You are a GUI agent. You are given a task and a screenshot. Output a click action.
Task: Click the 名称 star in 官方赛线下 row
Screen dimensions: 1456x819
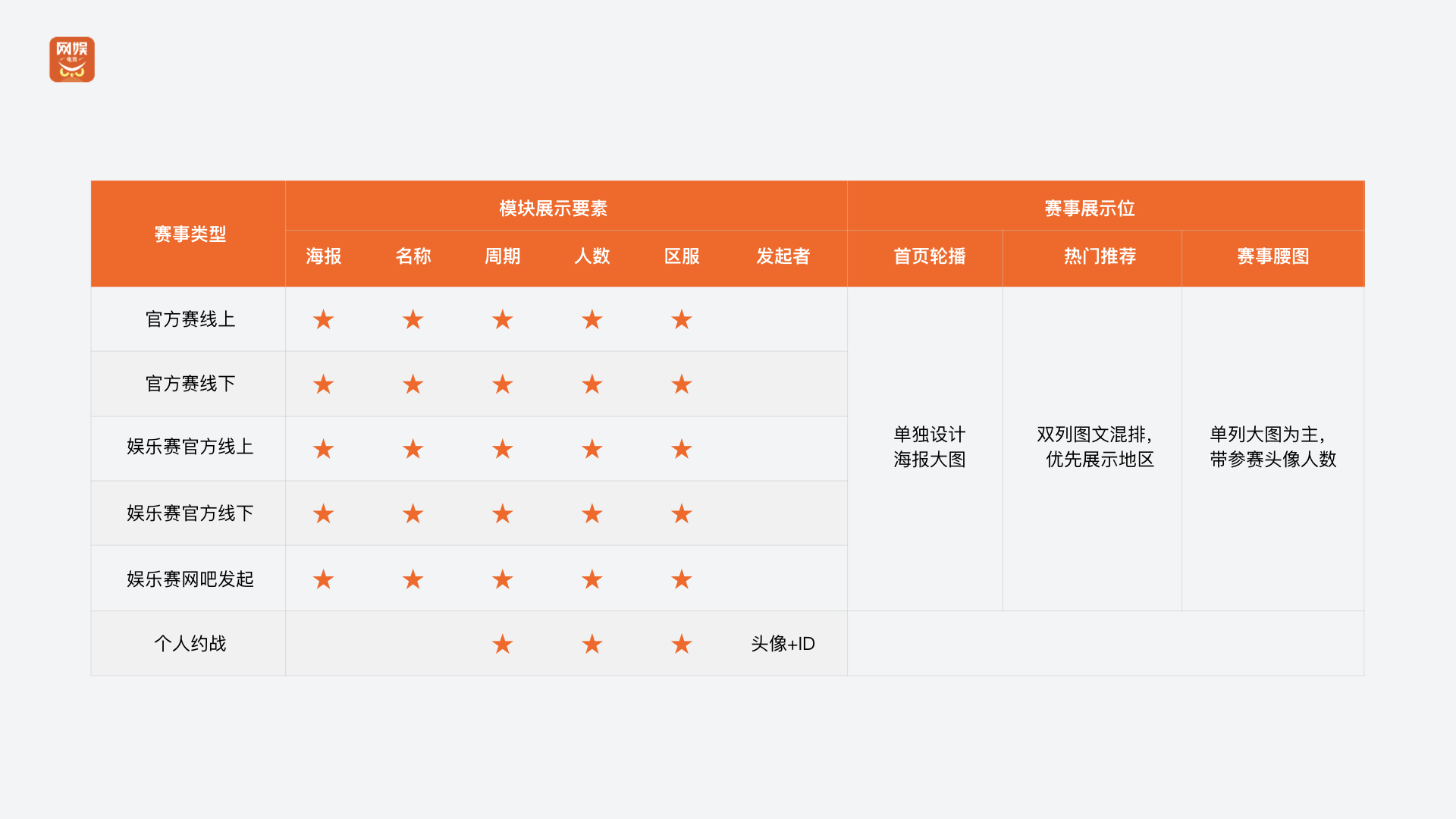point(413,384)
